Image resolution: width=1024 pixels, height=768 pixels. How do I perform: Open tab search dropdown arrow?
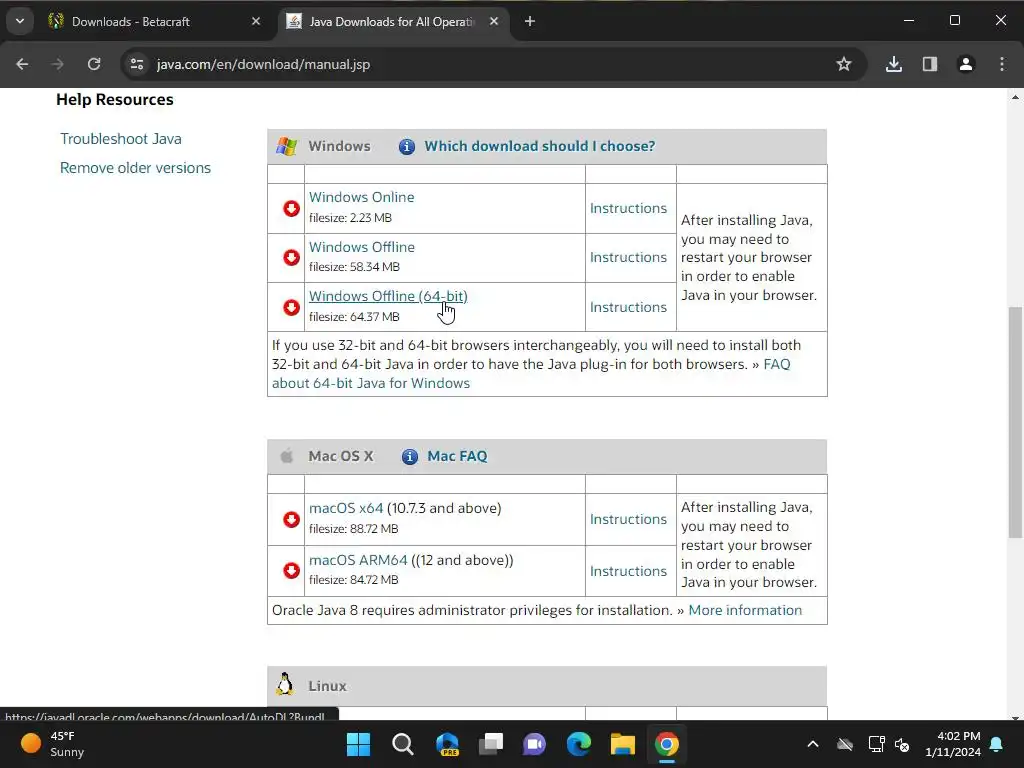20,22
